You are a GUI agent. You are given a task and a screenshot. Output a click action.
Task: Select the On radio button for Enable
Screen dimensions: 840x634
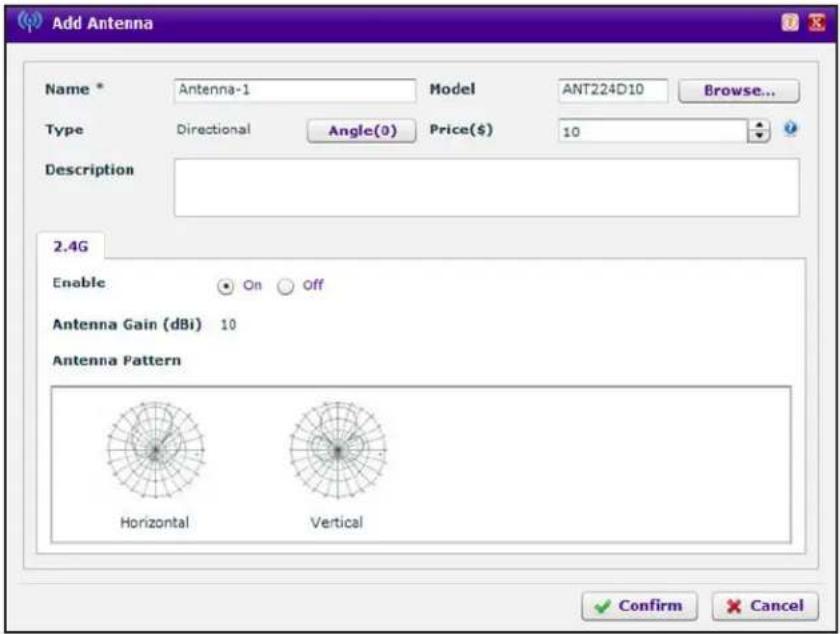pos(226,286)
